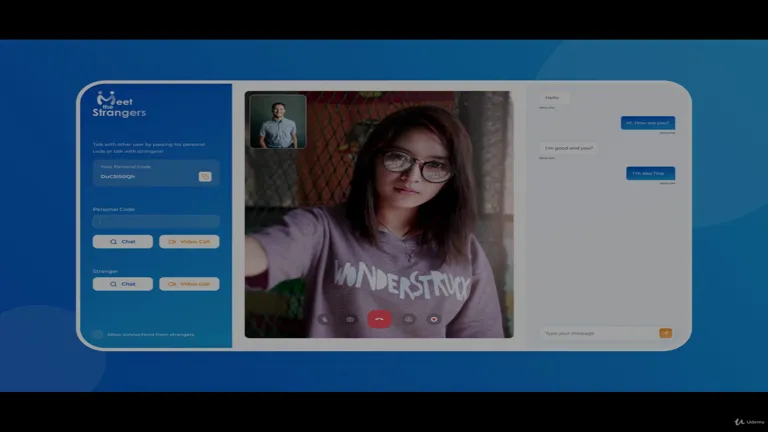Click Chat button under Personal Code
Image resolution: width=768 pixels, height=432 pixels.
(122, 241)
